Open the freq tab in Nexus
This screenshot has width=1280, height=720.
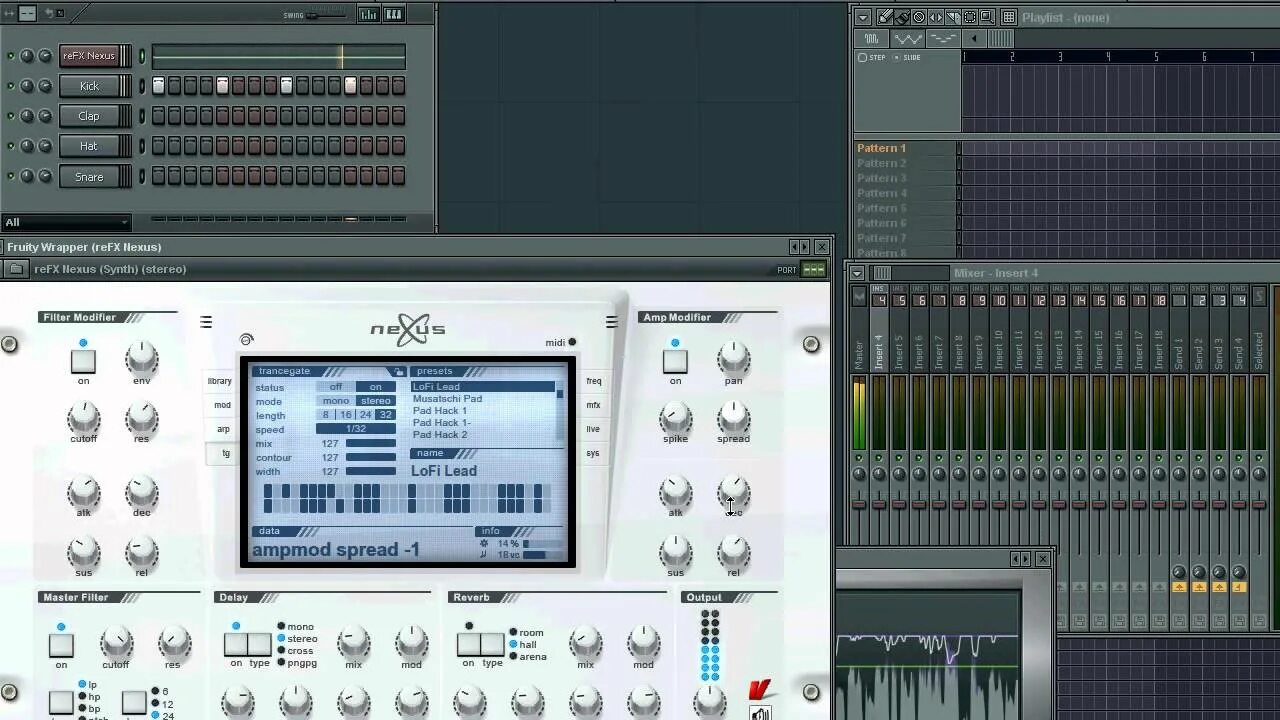(x=593, y=381)
